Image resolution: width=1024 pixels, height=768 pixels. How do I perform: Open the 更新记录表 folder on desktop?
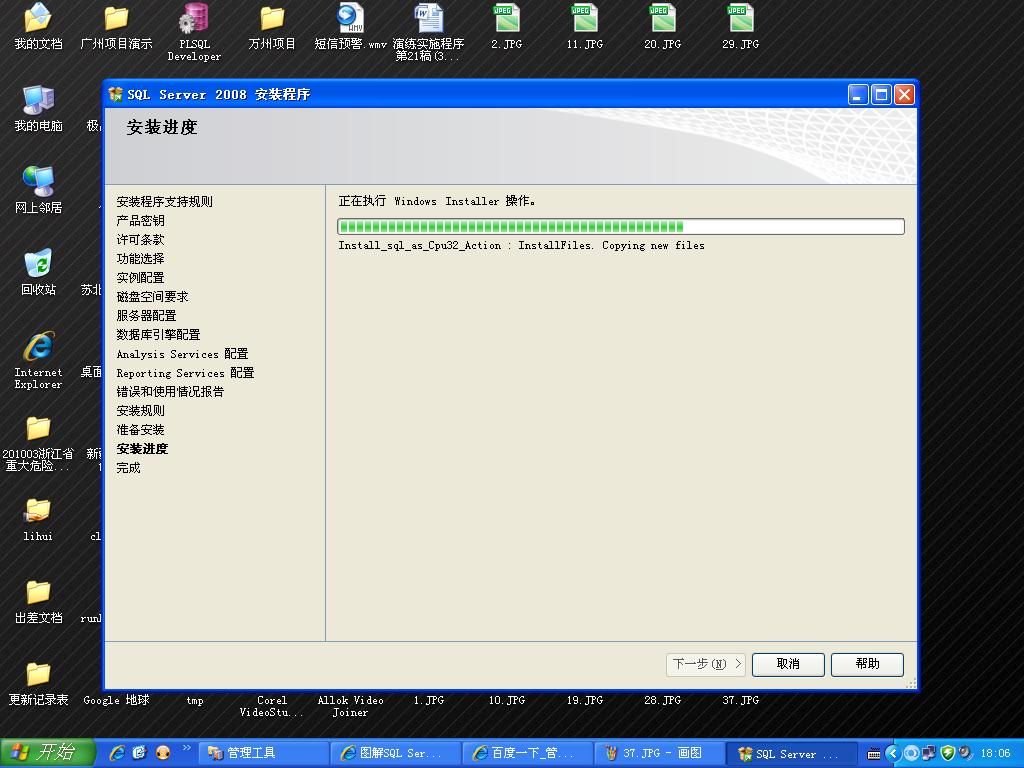tap(38, 676)
